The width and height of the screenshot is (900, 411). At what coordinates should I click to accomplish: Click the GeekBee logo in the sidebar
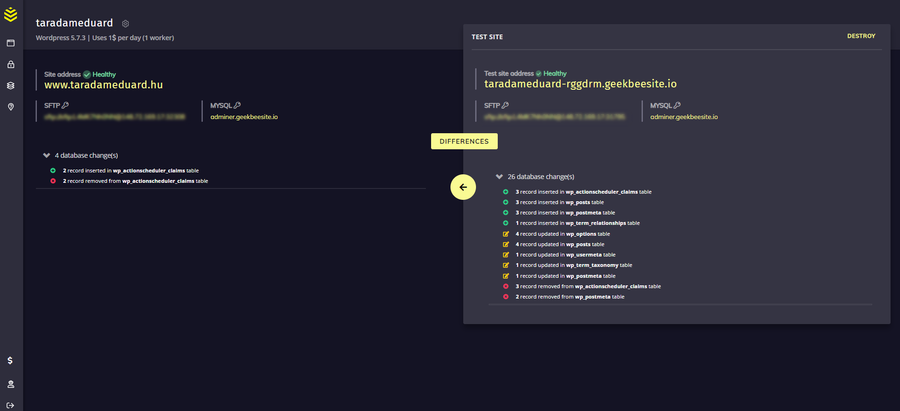coord(11,15)
